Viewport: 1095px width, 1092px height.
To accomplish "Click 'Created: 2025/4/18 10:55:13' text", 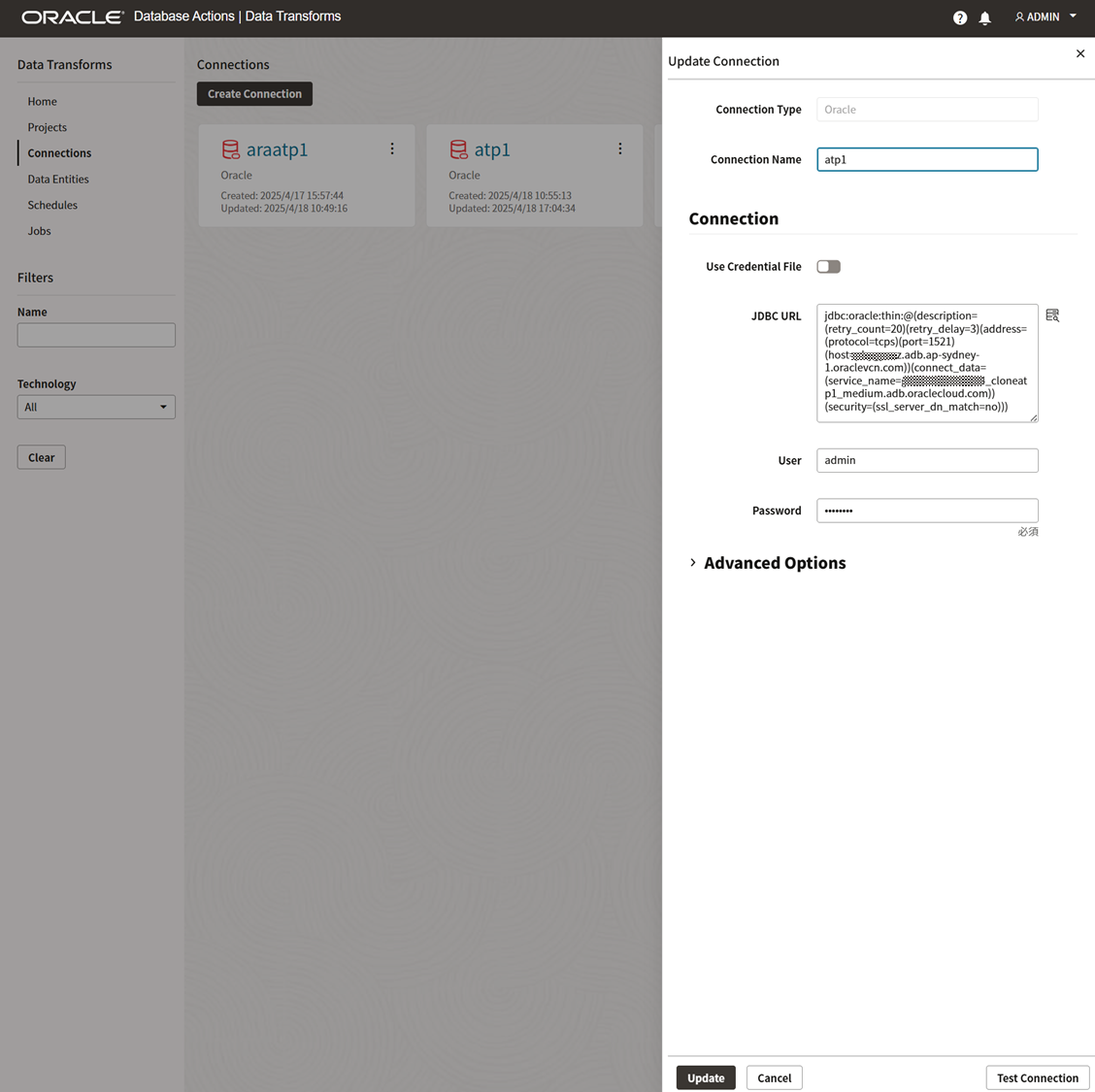I will pyautogui.click(x=510, y=195).
